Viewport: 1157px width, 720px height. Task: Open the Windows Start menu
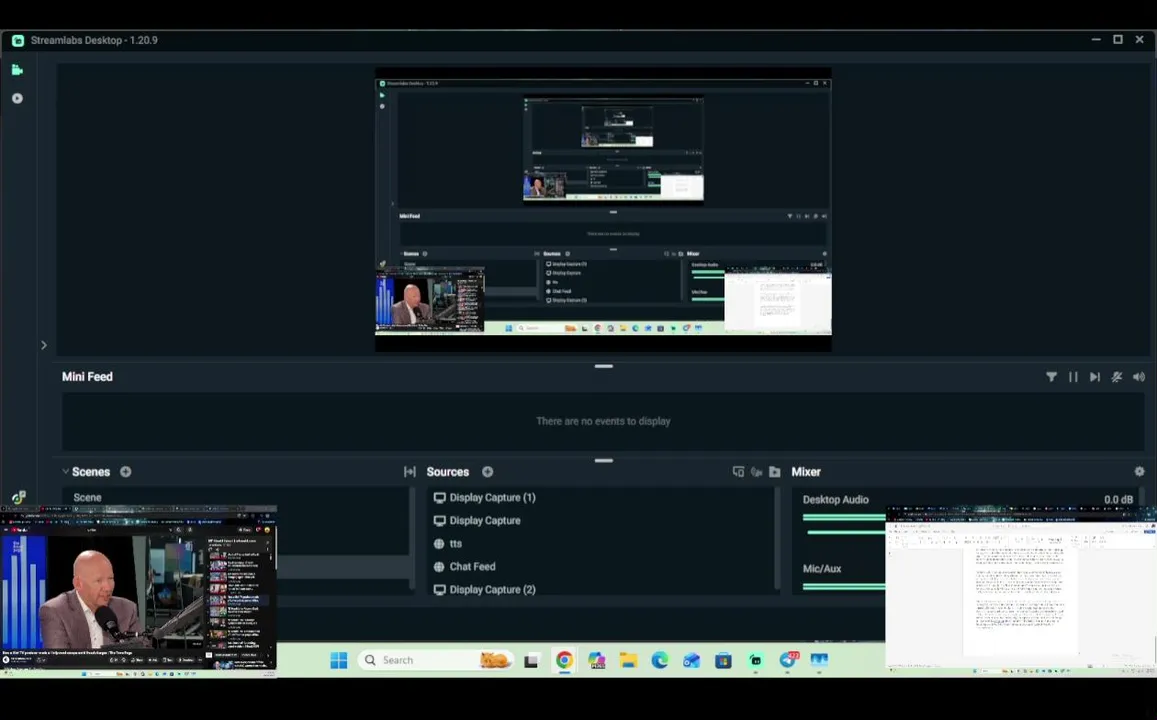(x=339, y=660)
